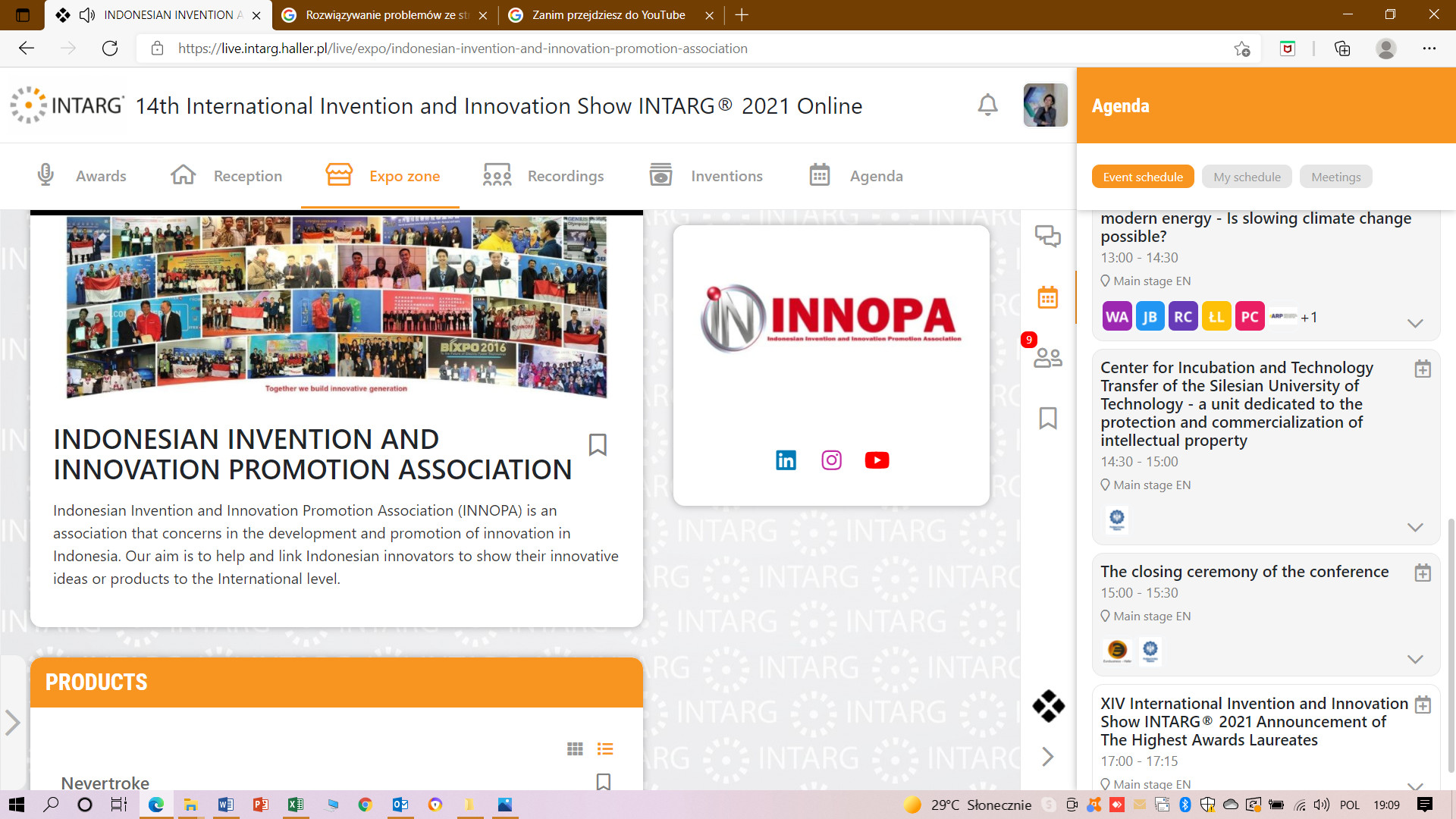Open the Inventions tab

point(706,176)
